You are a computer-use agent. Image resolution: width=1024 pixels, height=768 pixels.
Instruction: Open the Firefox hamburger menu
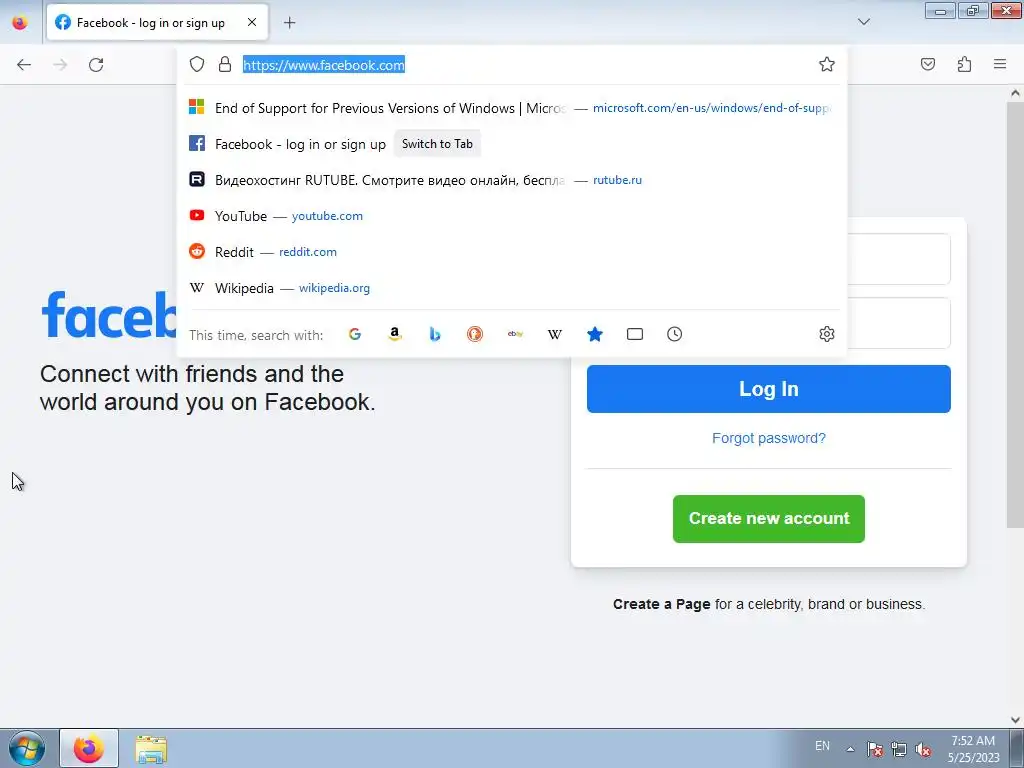pyautogui.click(x=1000, y=64)
